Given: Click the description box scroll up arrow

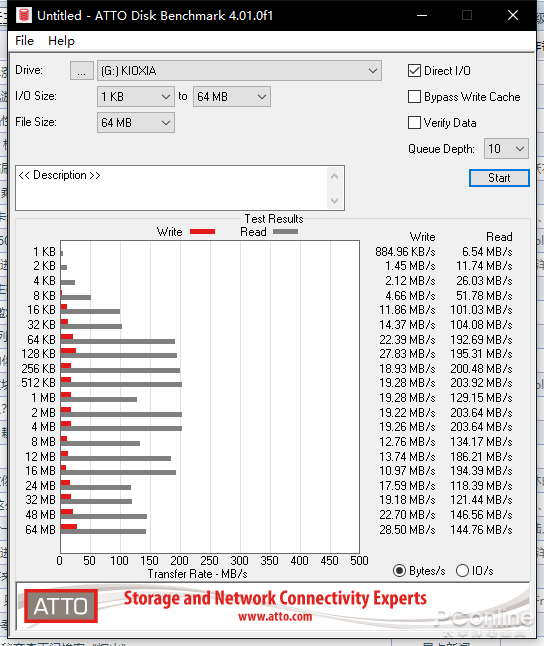Looking at the screenshot, I should pos(334,176).
